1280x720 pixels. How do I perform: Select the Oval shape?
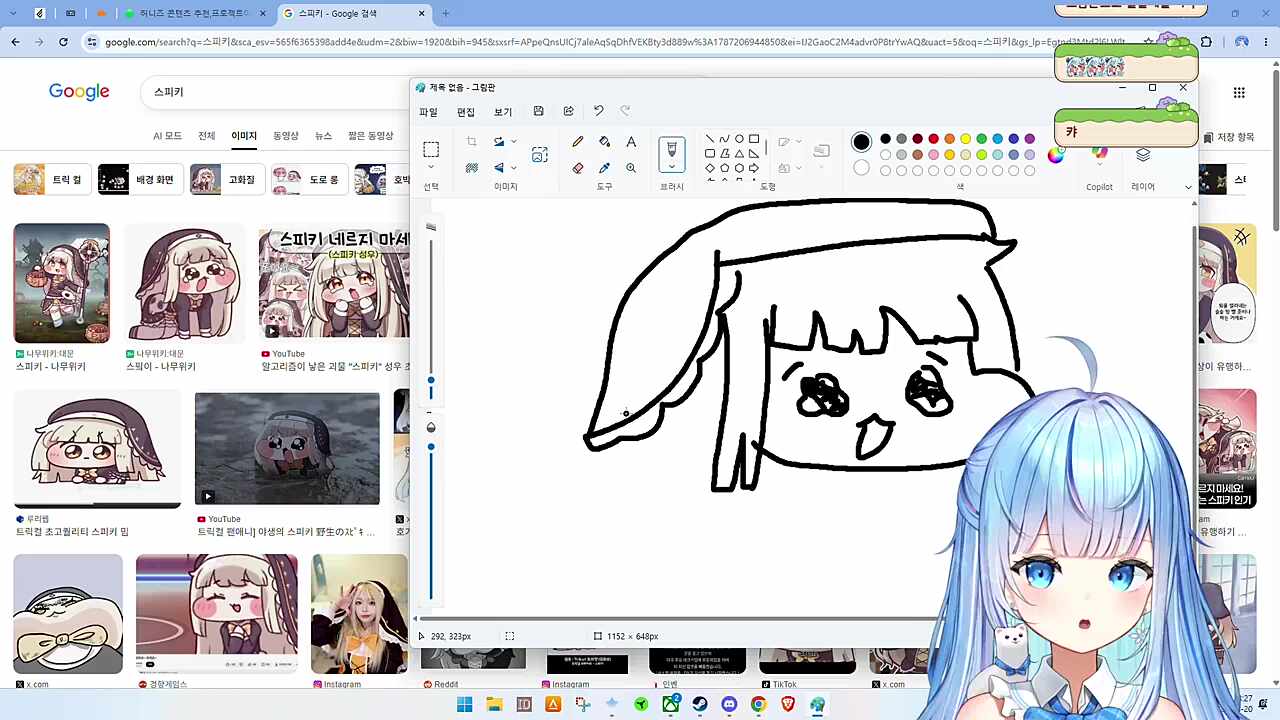(739, 139)
